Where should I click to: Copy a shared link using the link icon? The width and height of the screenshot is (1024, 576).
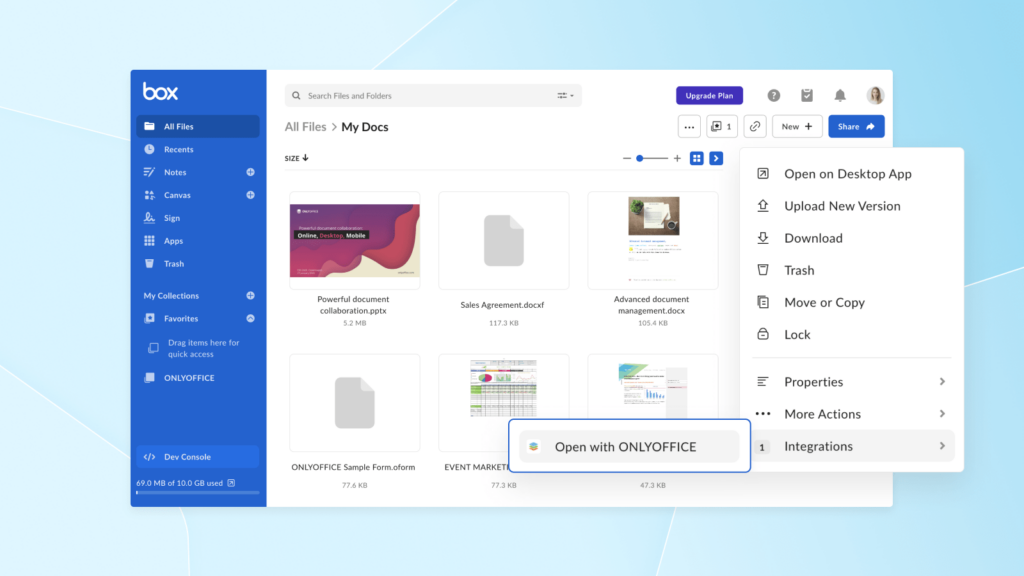click(x=755, y=126)
